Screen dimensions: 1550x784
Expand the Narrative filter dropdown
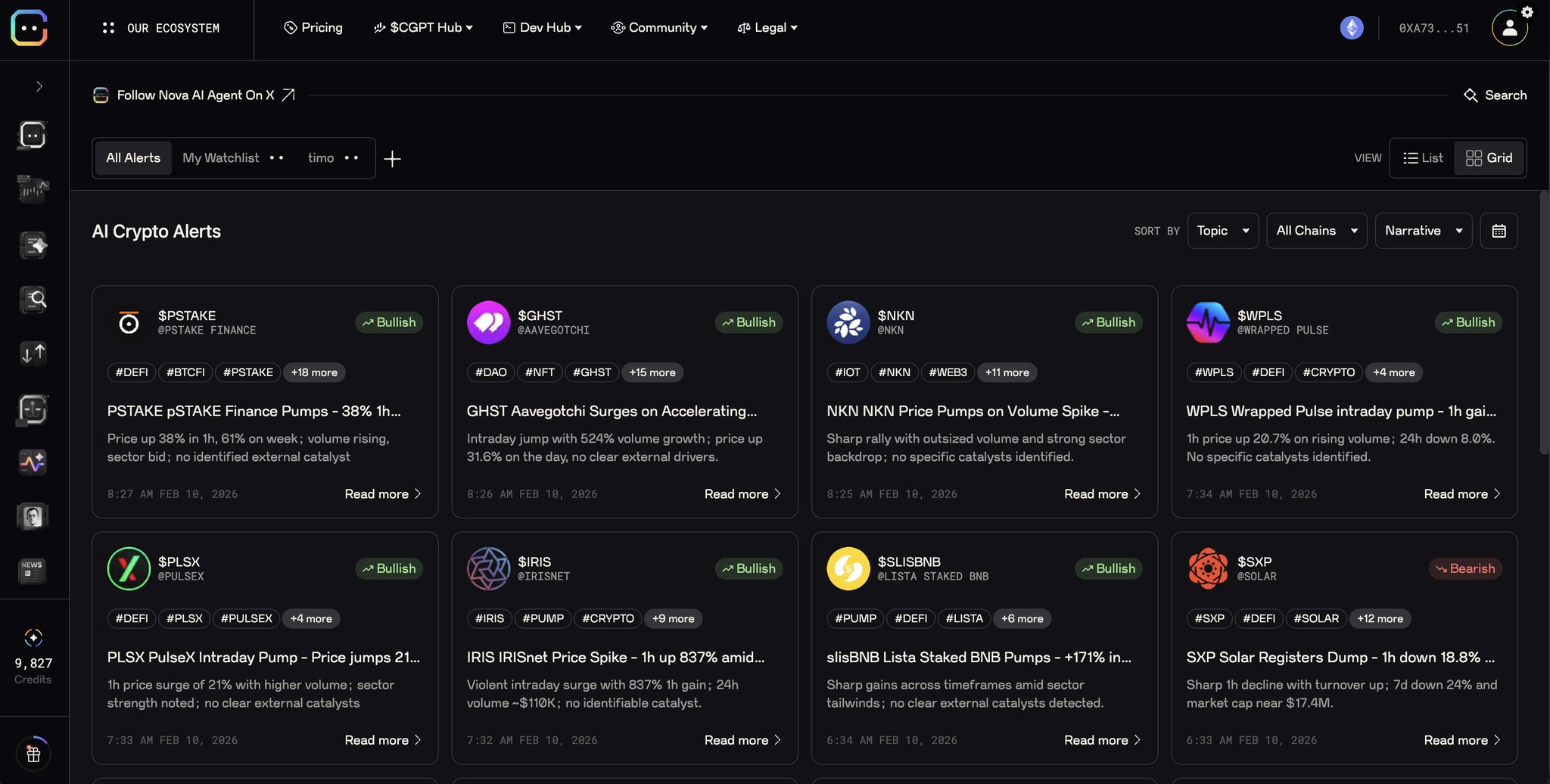(1423, 231)
